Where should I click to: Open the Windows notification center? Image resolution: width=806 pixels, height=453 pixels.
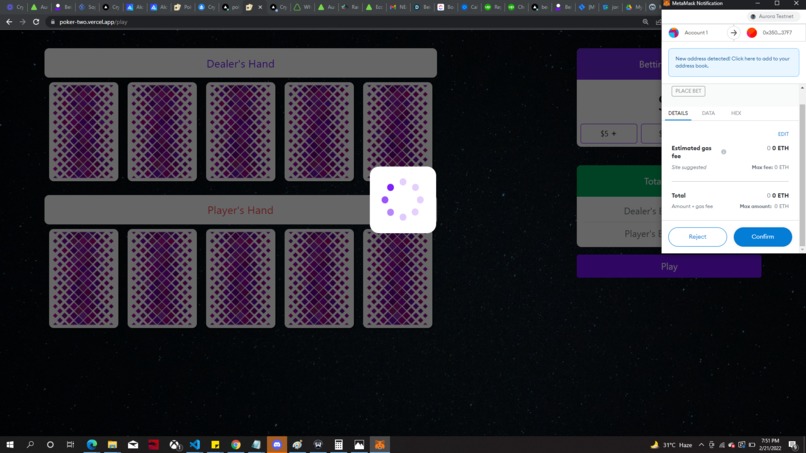pos(793,445)
